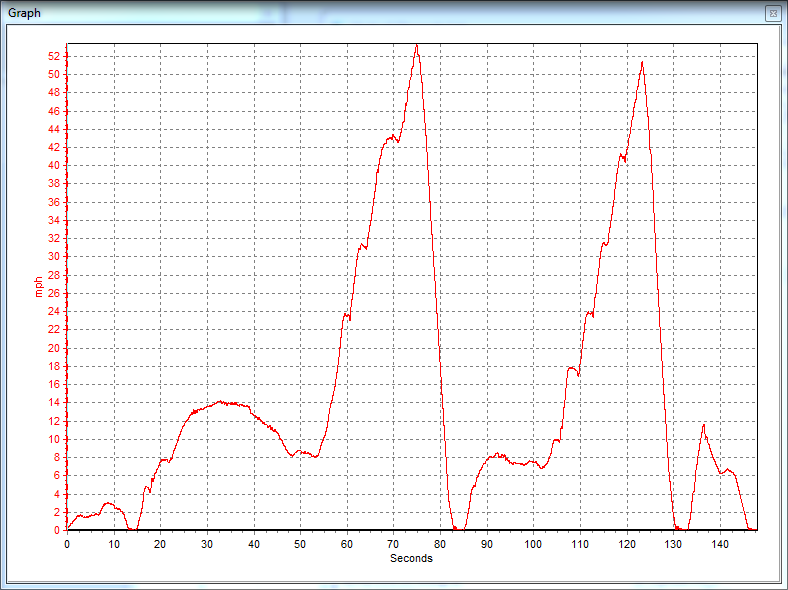The width and height of the screenshot is (788, 590).
Task: Click the highest curve peak near 75 seconds
Action: tap(416, 45)
